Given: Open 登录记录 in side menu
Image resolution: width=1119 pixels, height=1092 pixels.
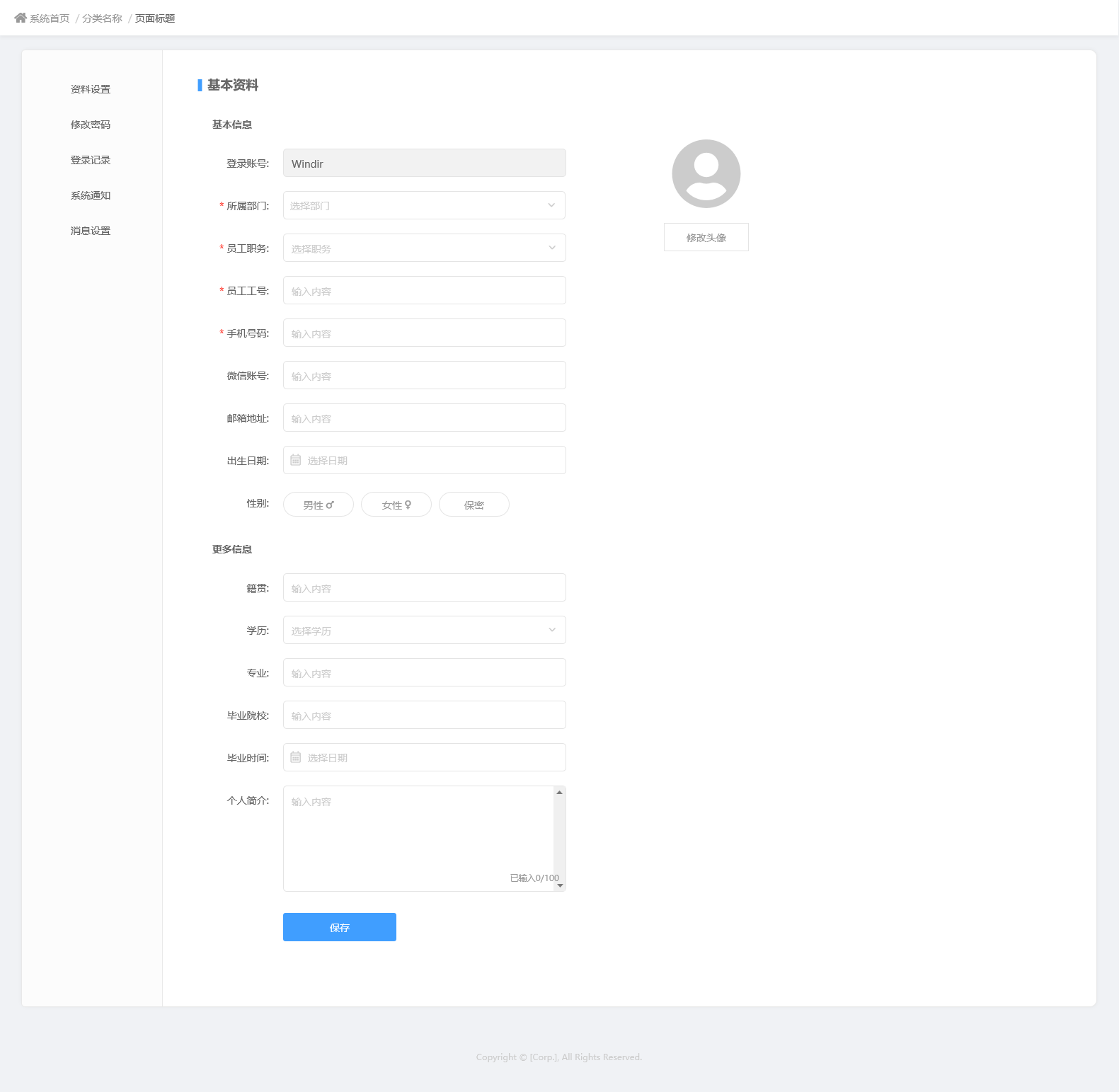Looking at the screenshot, I should pyautogui.click(x=91, y=160).
